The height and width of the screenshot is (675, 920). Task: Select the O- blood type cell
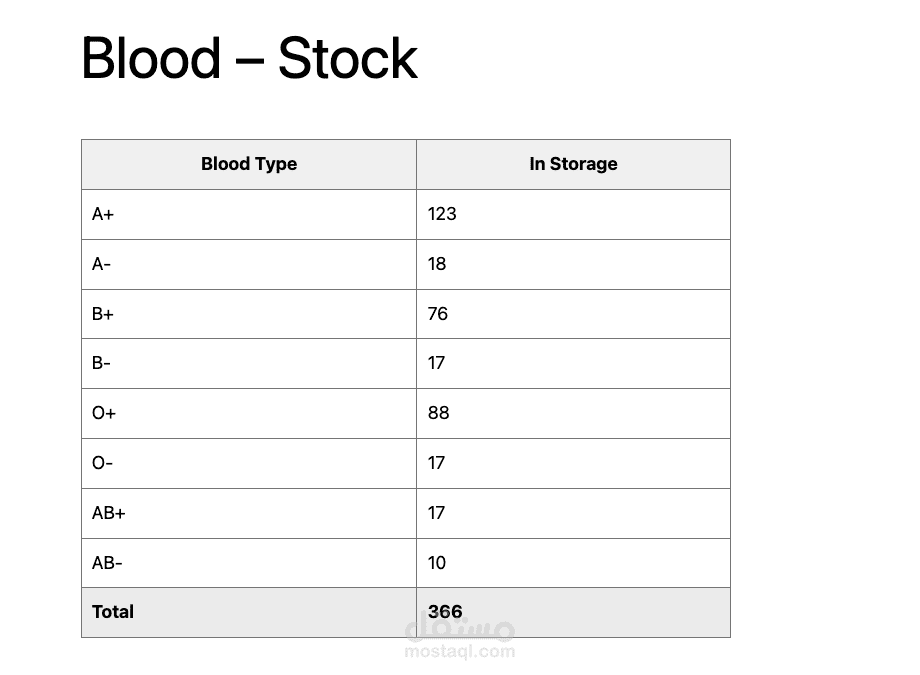102,463
